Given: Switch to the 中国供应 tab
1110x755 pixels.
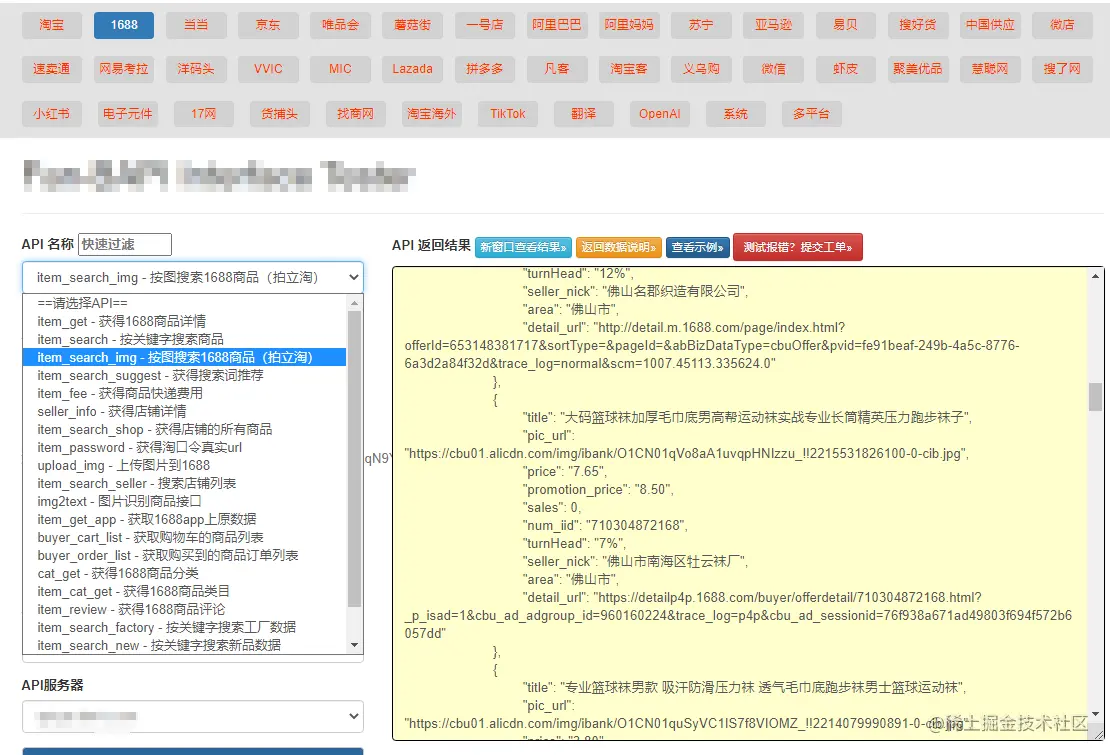Looking at the screenshot, I should (x=990, y=25).
